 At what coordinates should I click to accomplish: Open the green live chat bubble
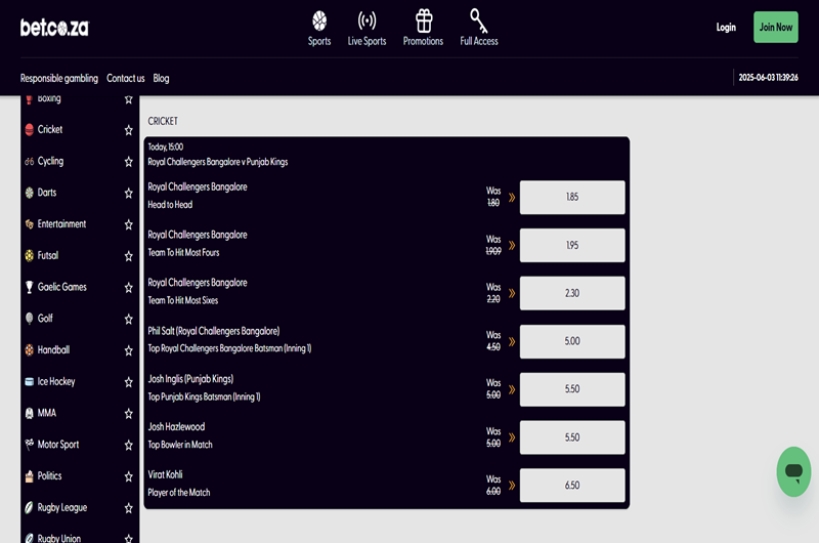coord(793,471)
